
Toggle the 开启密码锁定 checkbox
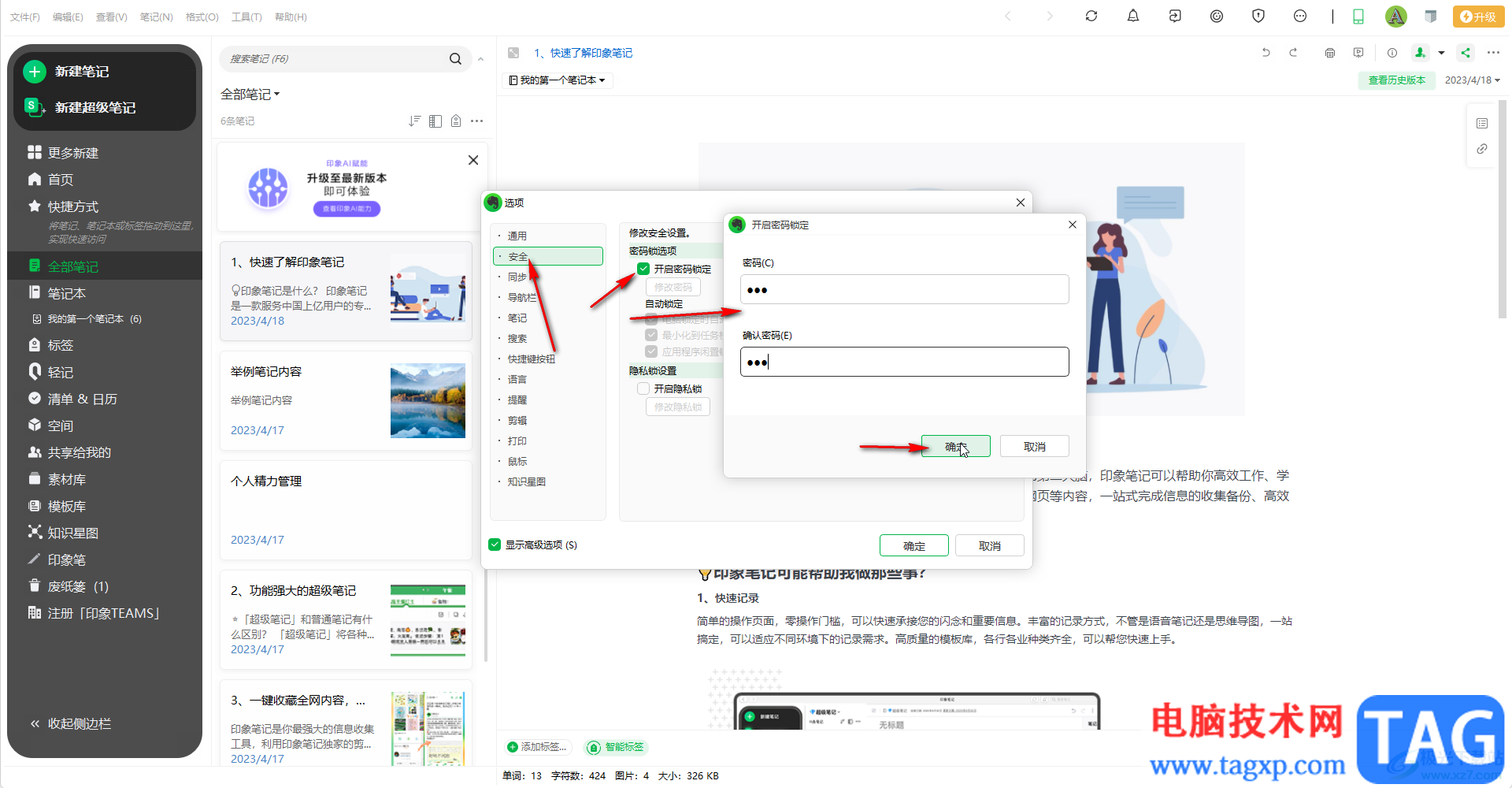(643, 269)
